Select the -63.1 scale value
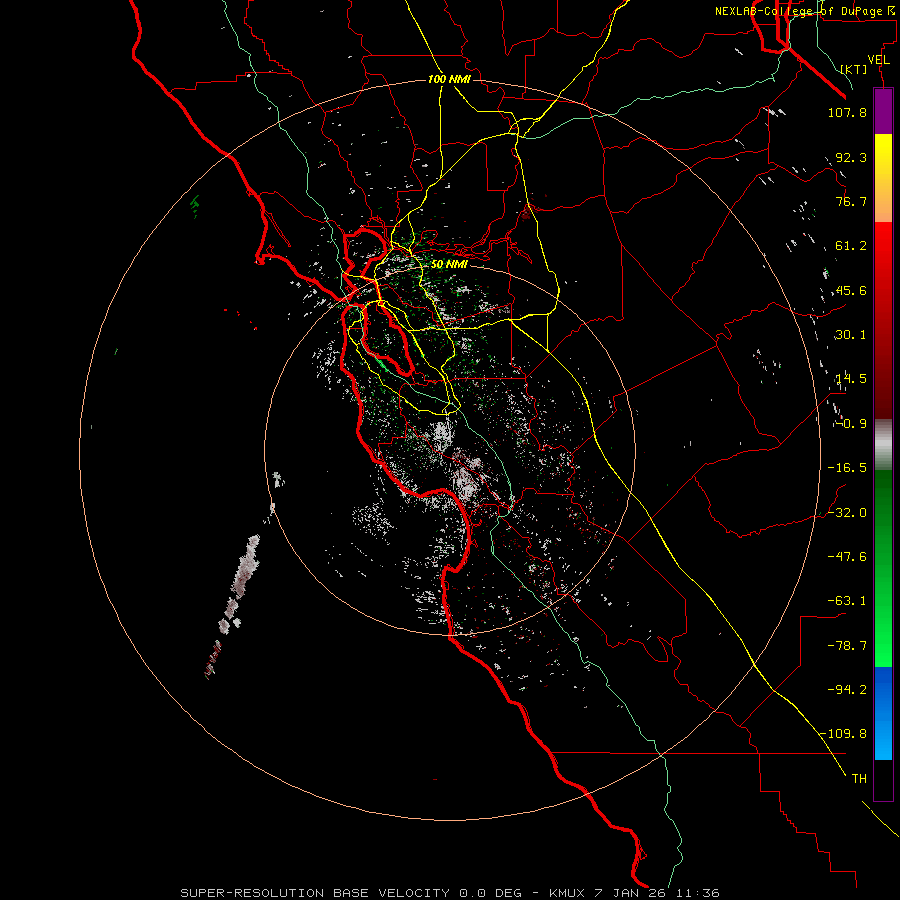Image resolution: width=900 pixels, height=900 pixels. (847, 601)
